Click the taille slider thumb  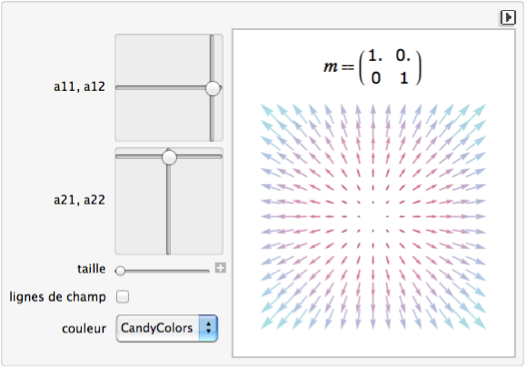[120, 271]
